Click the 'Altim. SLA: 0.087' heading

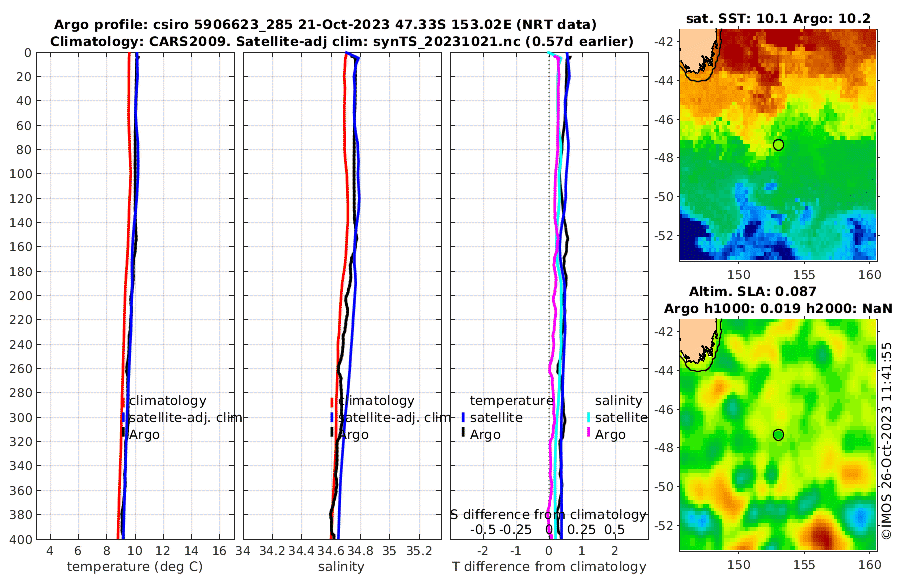(752, 292)
